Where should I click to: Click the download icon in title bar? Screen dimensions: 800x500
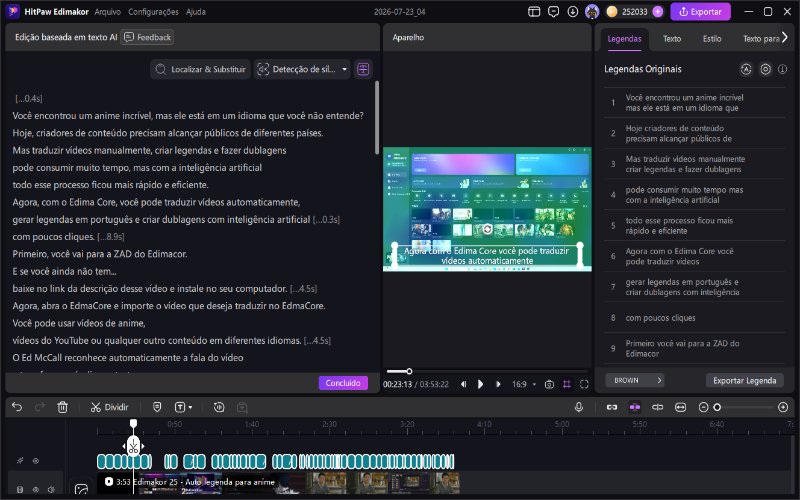tap(572, 12)
